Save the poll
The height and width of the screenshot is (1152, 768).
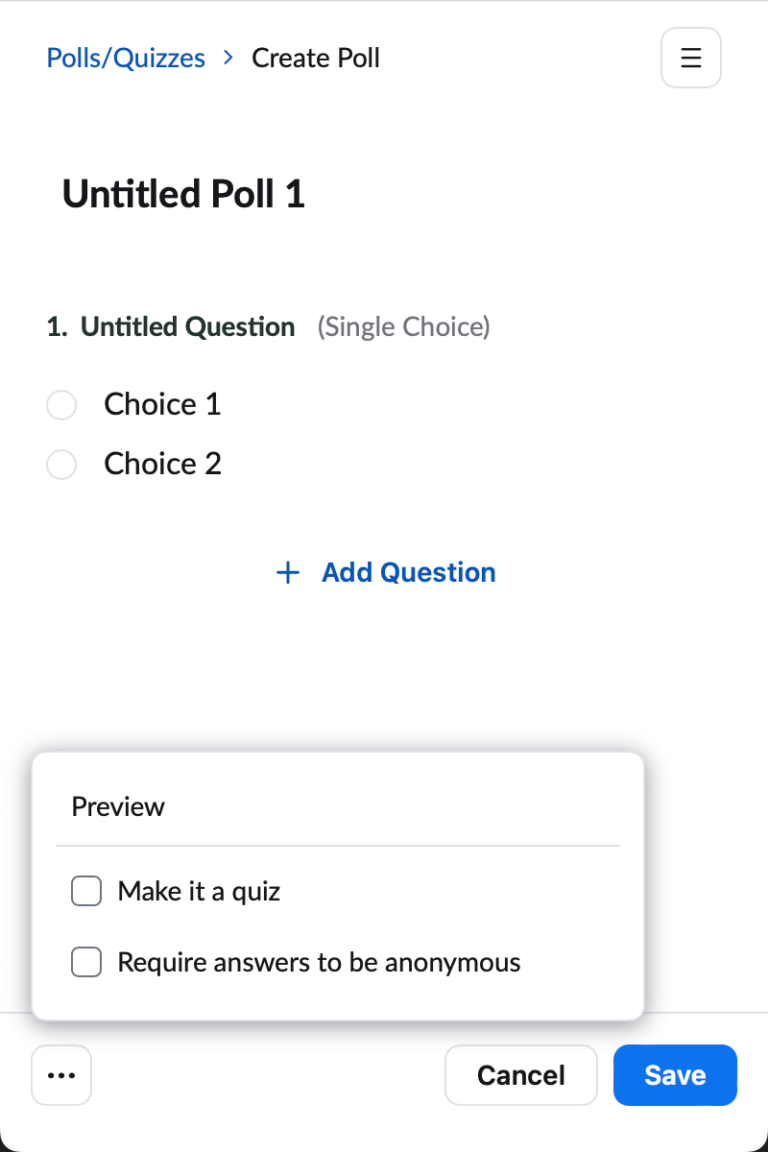[675, 1075]
